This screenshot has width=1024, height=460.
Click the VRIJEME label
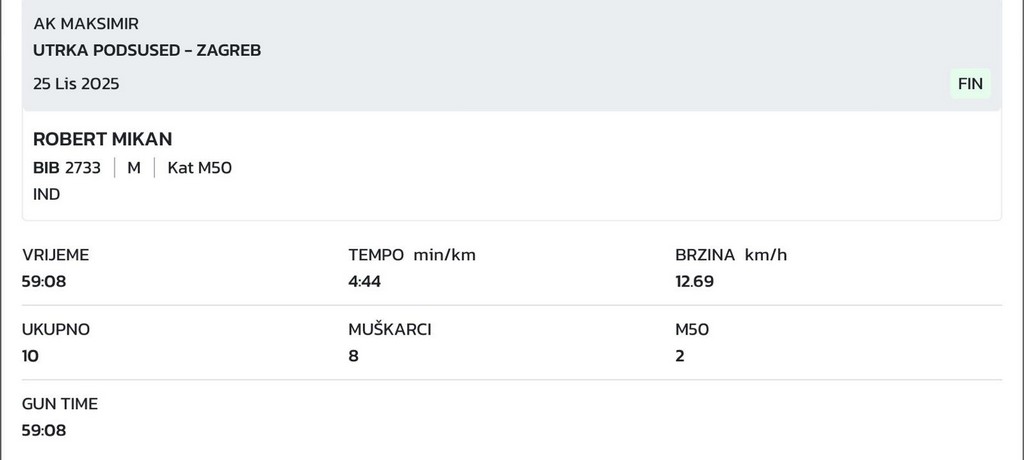[56, 255]
